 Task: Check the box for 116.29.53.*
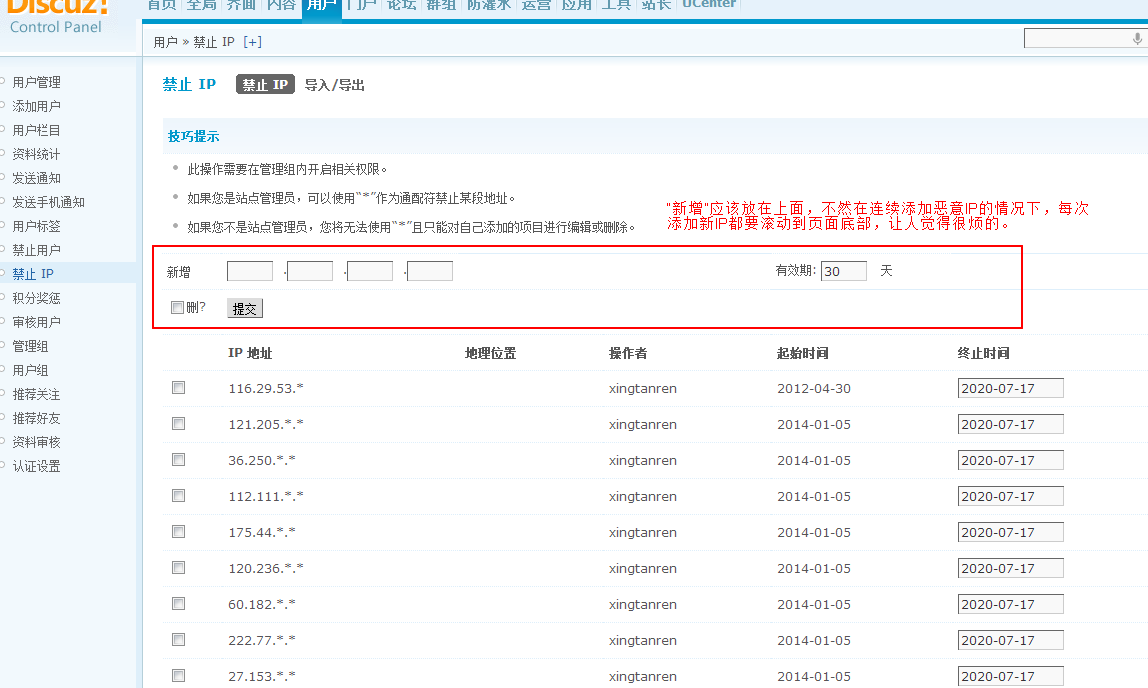tap(179, 388)
